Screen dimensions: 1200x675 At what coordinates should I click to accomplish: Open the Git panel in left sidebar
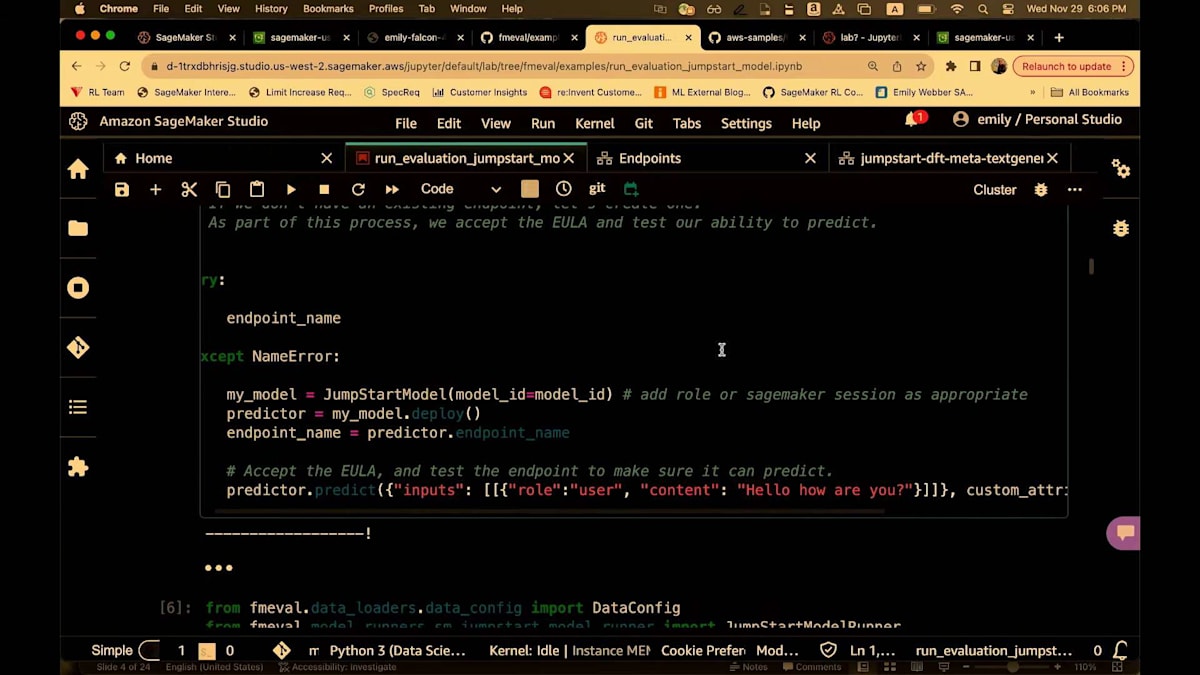click(x=78, y=347)
